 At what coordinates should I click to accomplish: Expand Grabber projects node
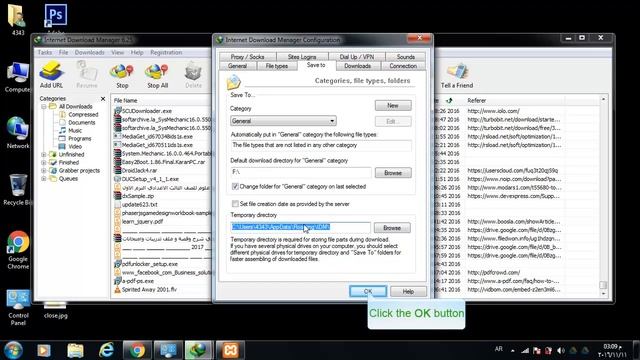[44, 171]
